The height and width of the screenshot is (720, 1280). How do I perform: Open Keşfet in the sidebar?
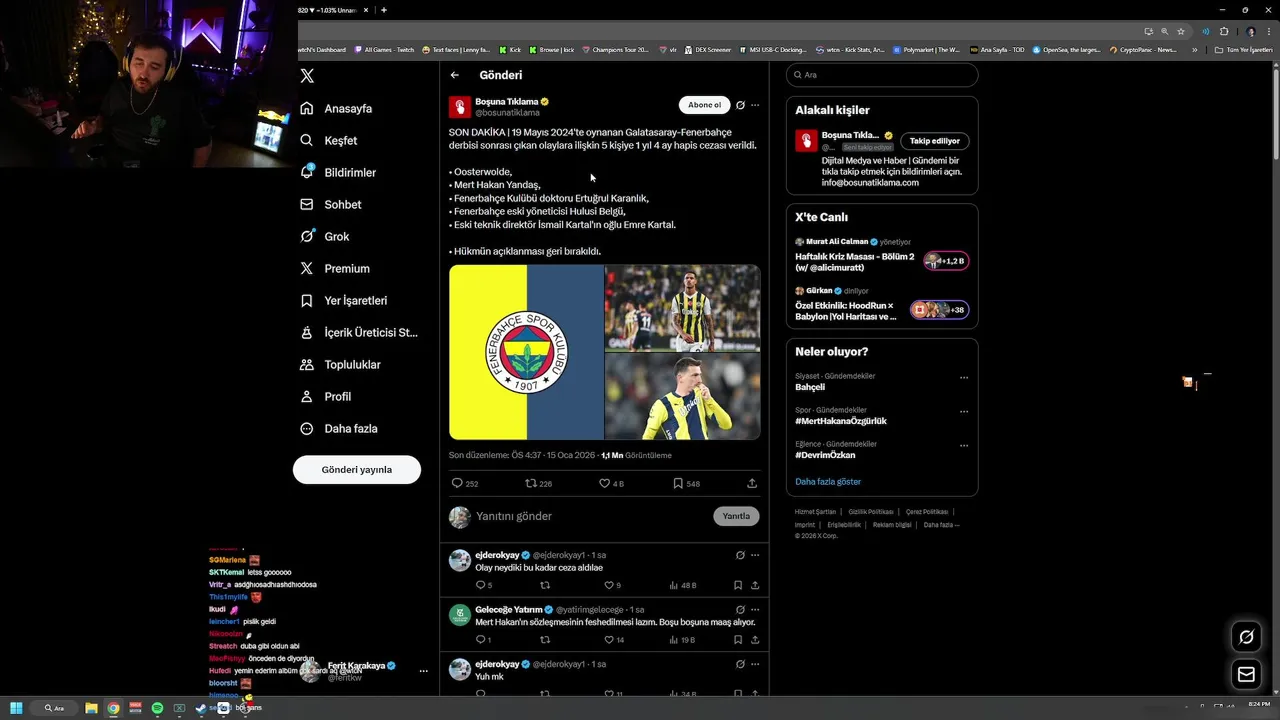pyautogui.click(x=329, y=140)
